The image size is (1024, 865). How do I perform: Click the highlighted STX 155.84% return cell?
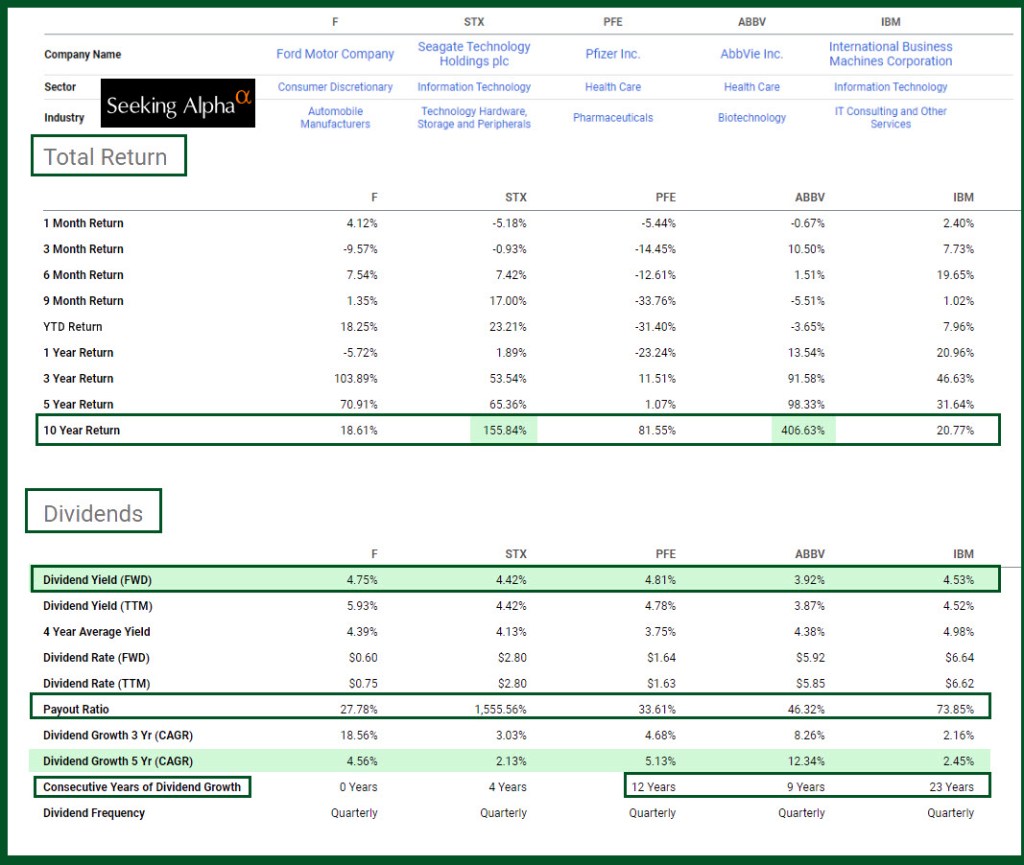click(503, 430)
